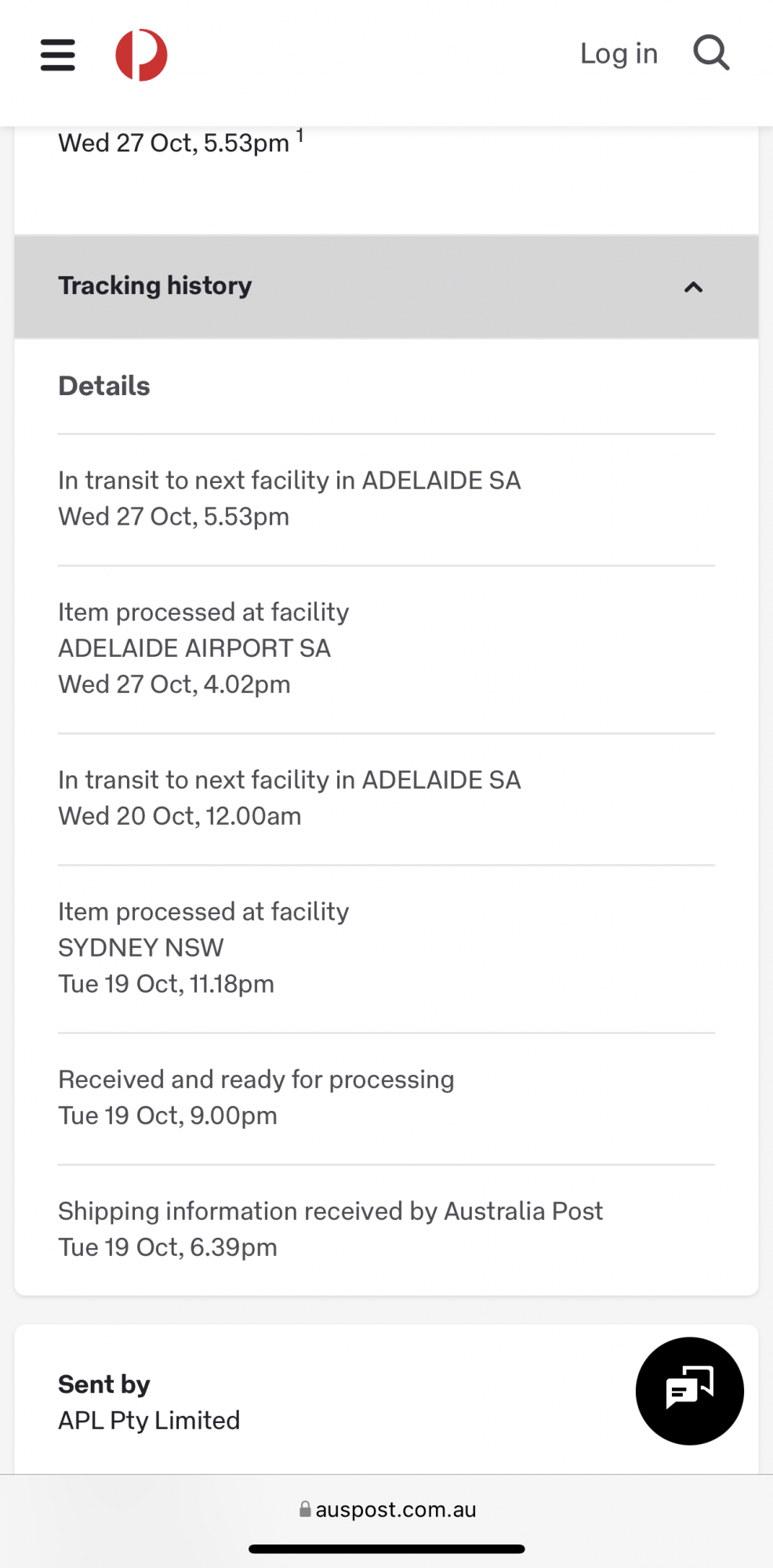Tap the Wed 20 Oct in-transit entry

[x=289, y=797]
